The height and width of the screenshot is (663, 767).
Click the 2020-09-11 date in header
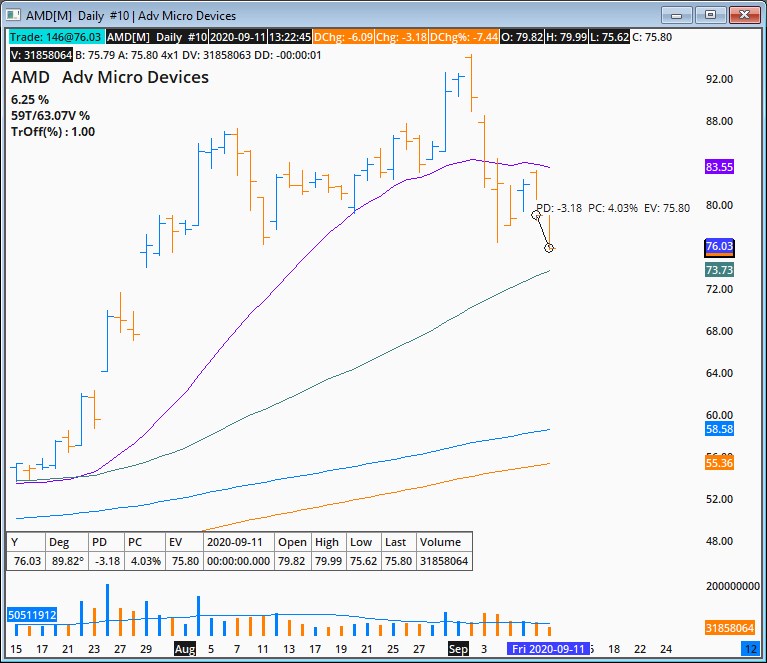237,37
